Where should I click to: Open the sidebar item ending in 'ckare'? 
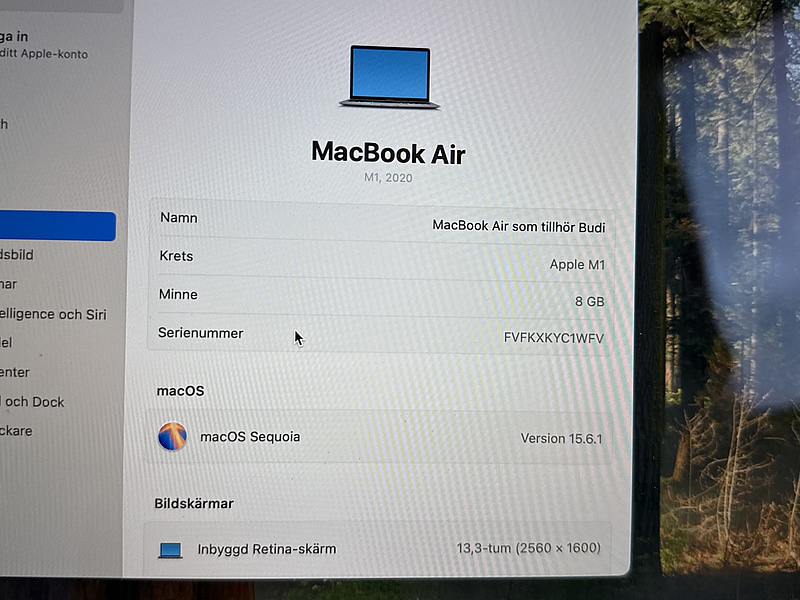[x=16, y=431]
